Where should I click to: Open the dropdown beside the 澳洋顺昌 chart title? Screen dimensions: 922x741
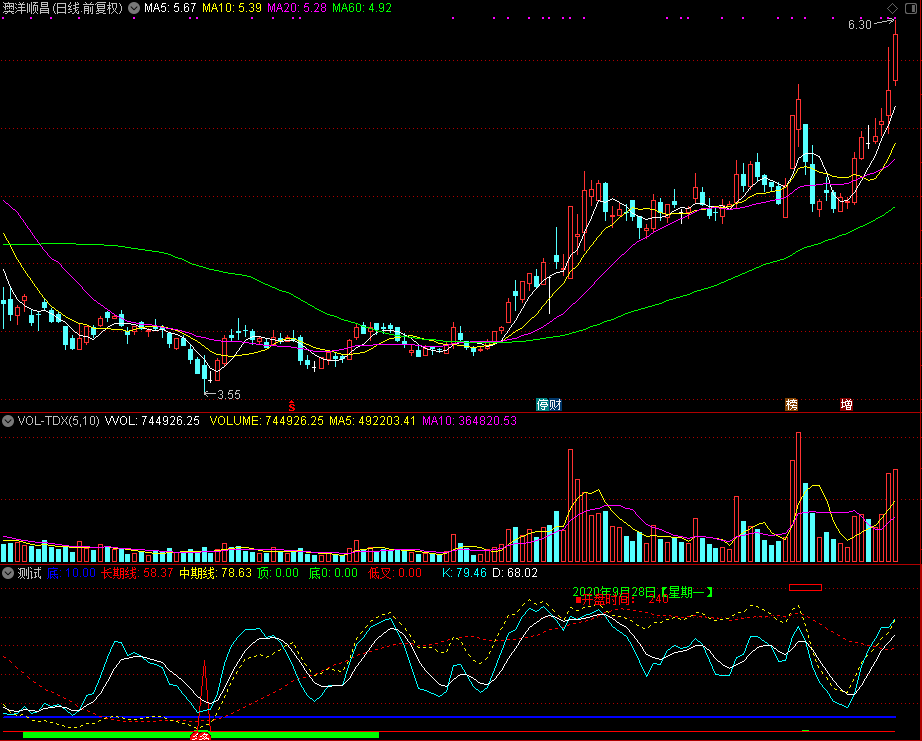point(134,8)
